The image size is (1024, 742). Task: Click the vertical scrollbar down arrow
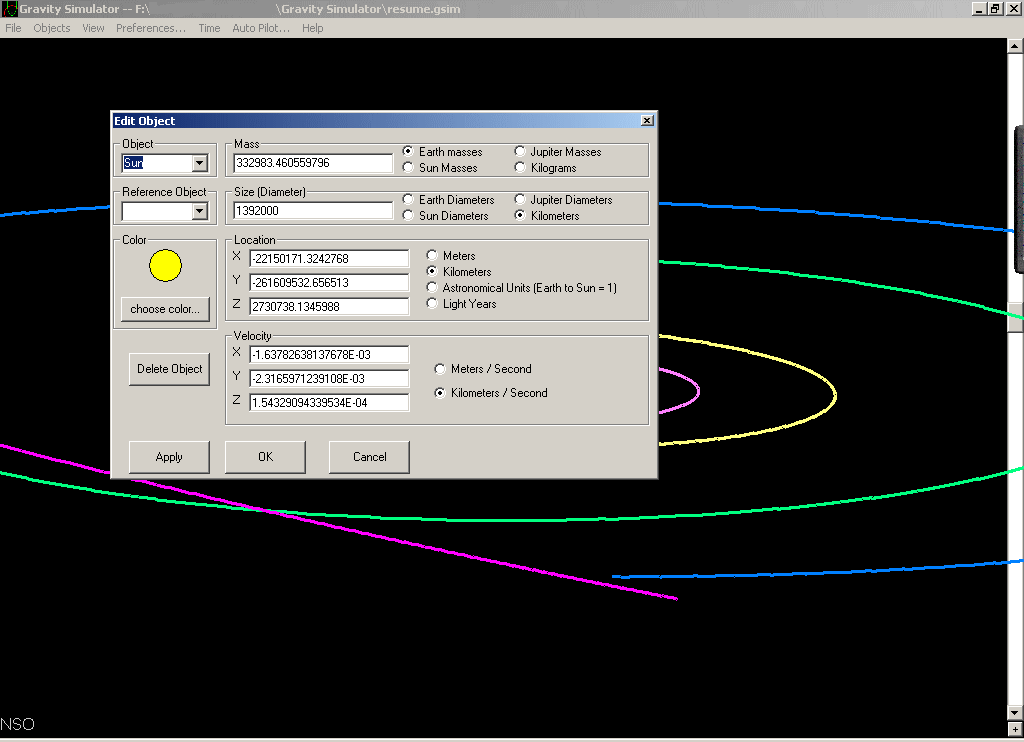tap(1015, 713)
